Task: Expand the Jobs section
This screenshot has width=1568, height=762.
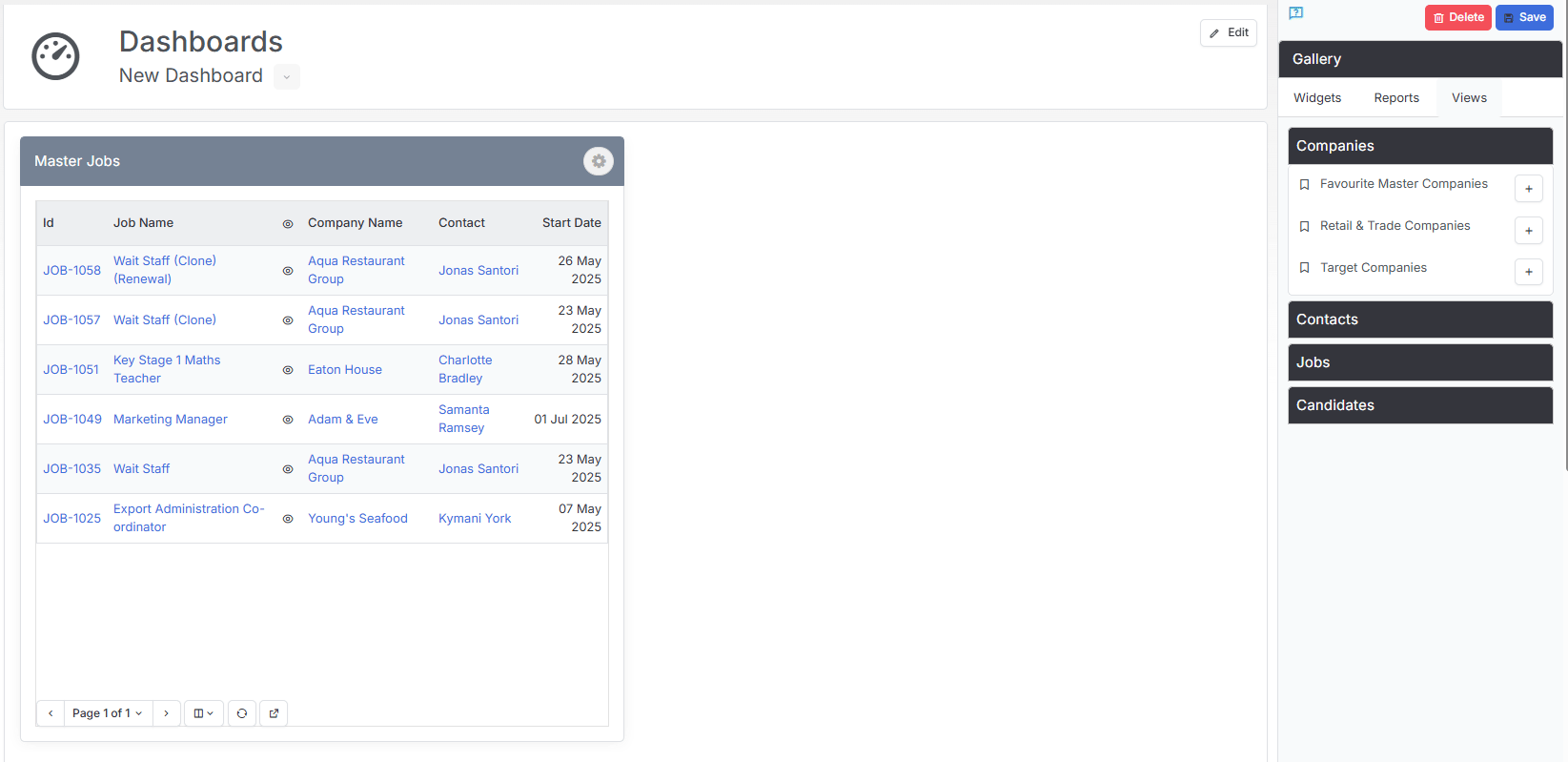Action: (x=1420, y=362)
